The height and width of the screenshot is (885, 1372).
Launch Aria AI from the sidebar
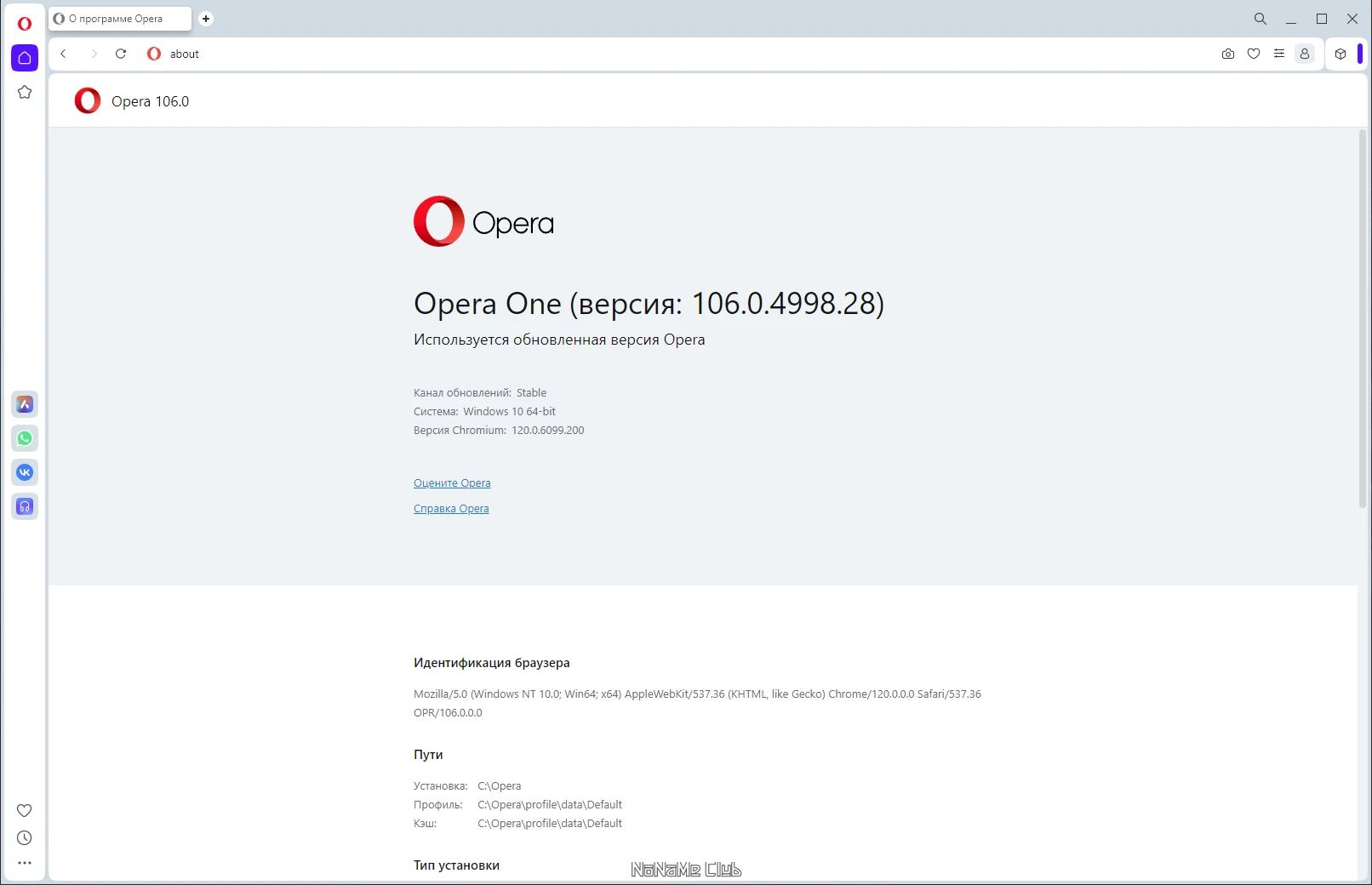pos(25,404)
